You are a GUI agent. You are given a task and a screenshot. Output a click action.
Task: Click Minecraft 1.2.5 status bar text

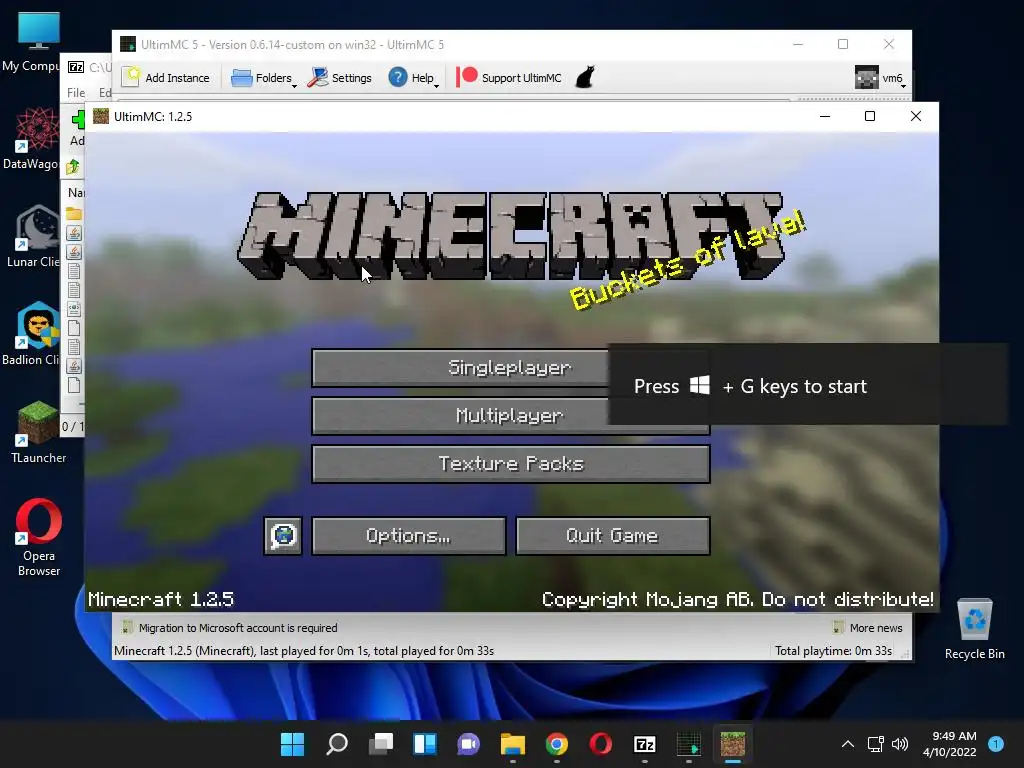tap(304, 651)
